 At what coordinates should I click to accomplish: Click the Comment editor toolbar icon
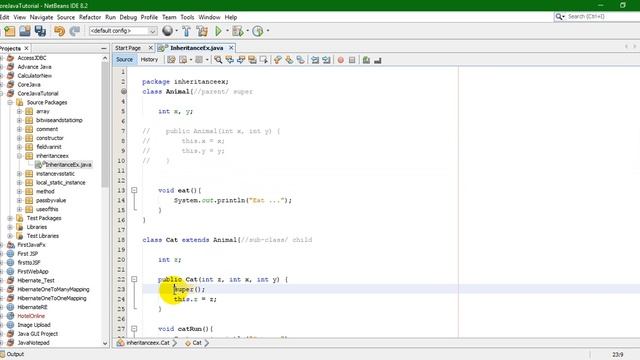[x=366, y=60]
